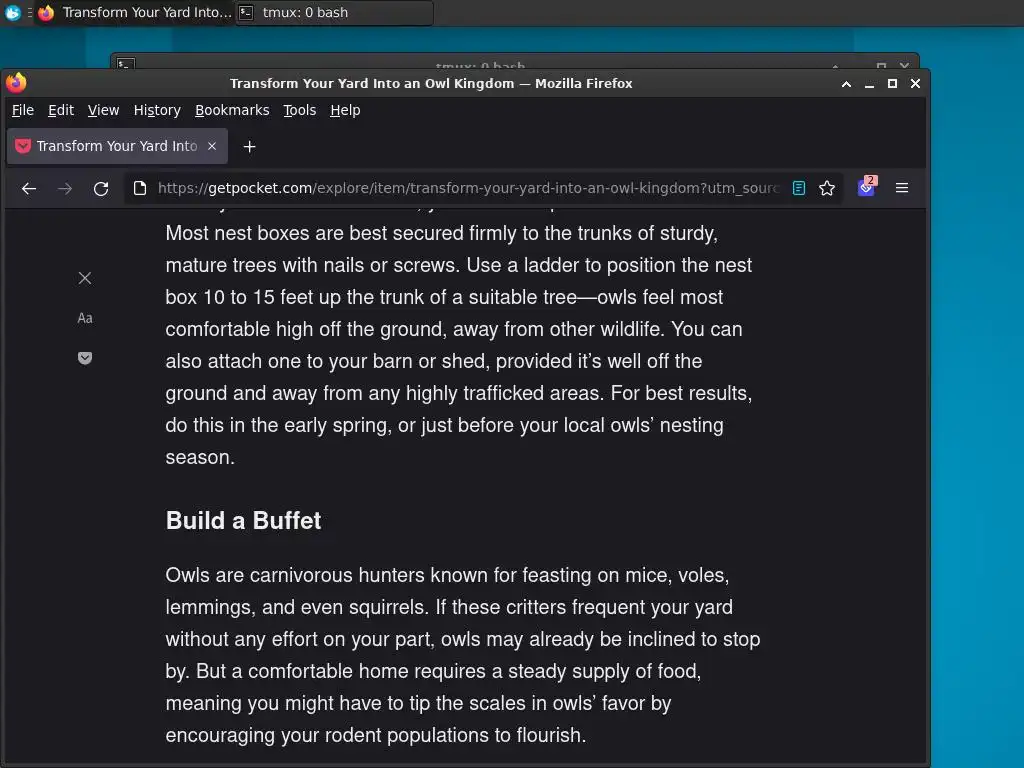Image resolution: width=1024 pixels, height=768 pixels.
Task: Open the desktop applications menu icon
Action: (x=13, y=13)
